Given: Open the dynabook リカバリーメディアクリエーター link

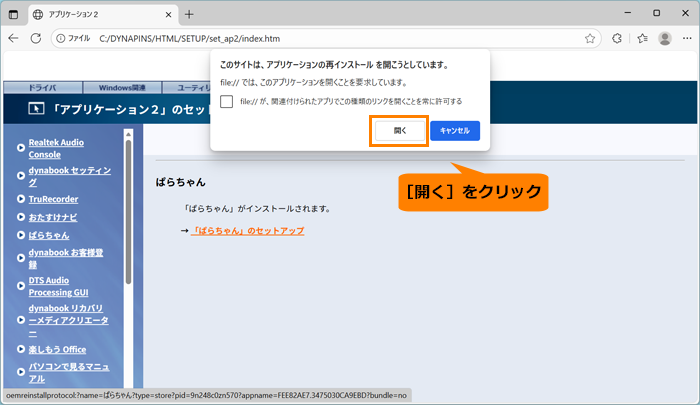Looking at the screenshot, I should pyautogui.click(x=68, y=320).
